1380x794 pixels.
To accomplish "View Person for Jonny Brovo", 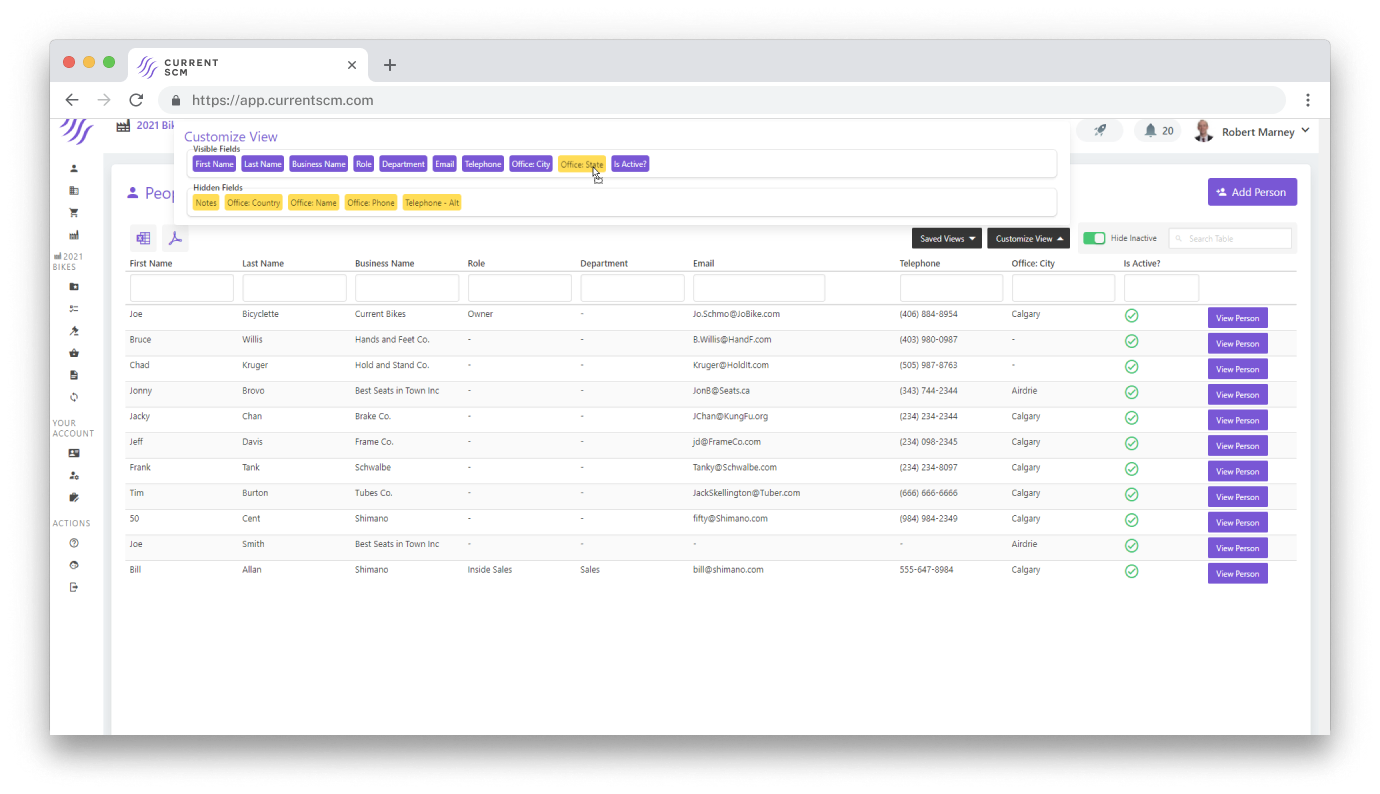I will [1238, 394].
